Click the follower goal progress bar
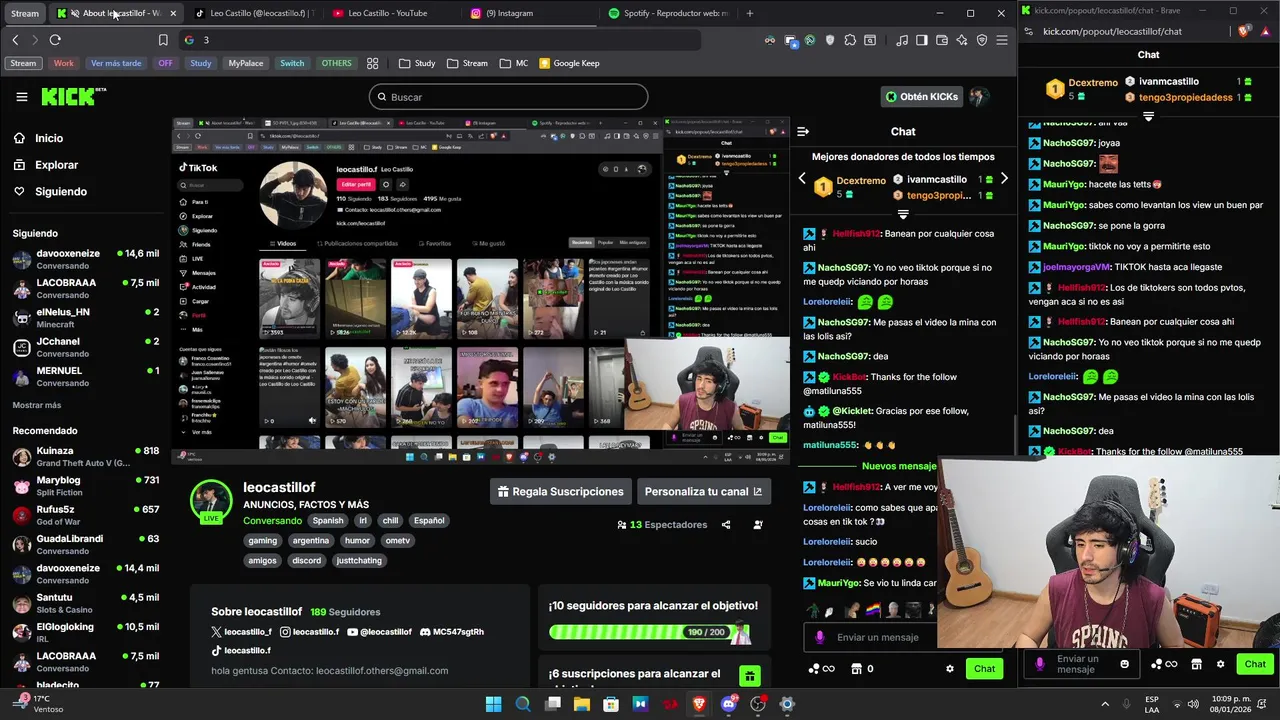 point(650,632)
